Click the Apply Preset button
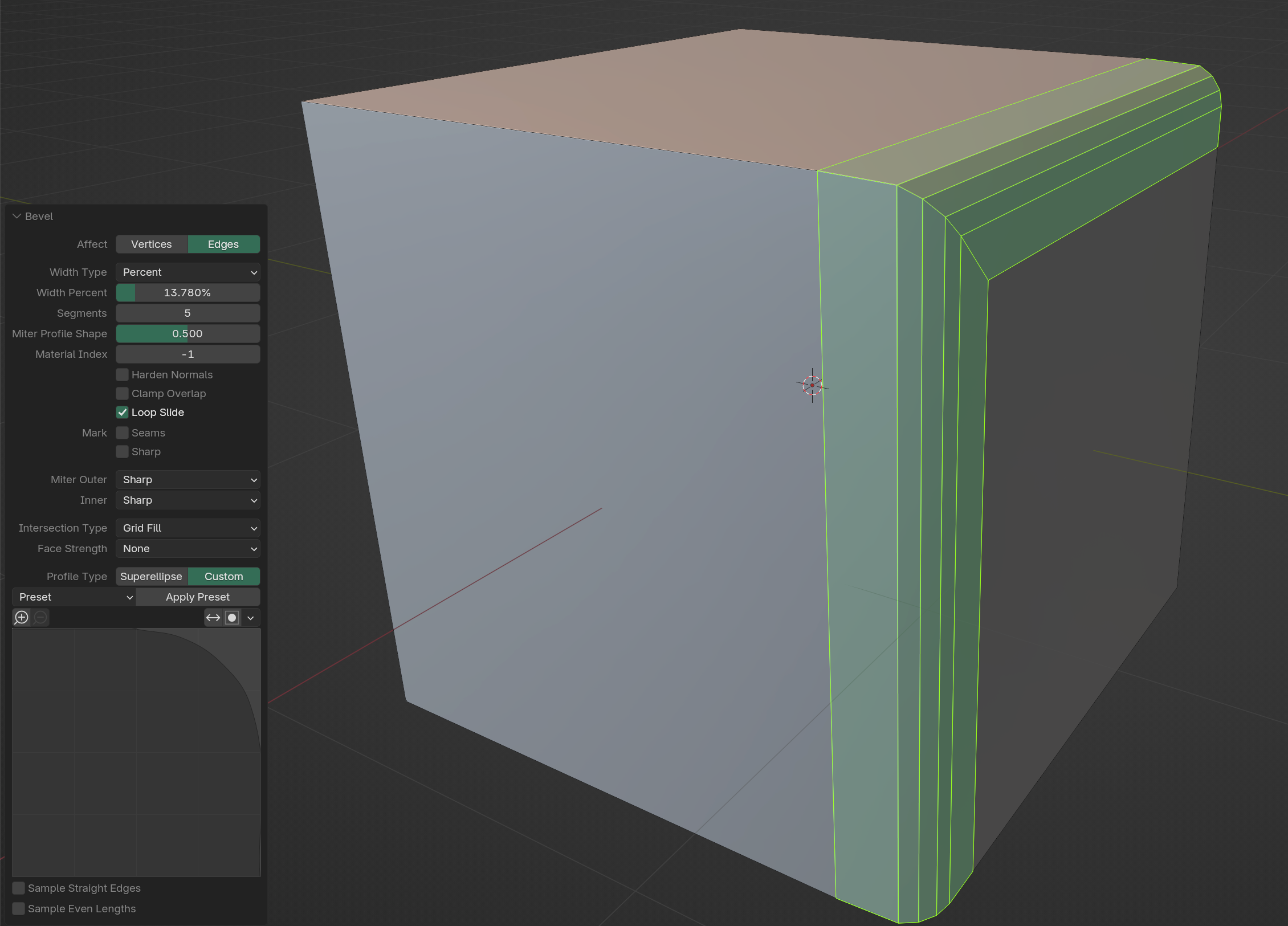 198,597
